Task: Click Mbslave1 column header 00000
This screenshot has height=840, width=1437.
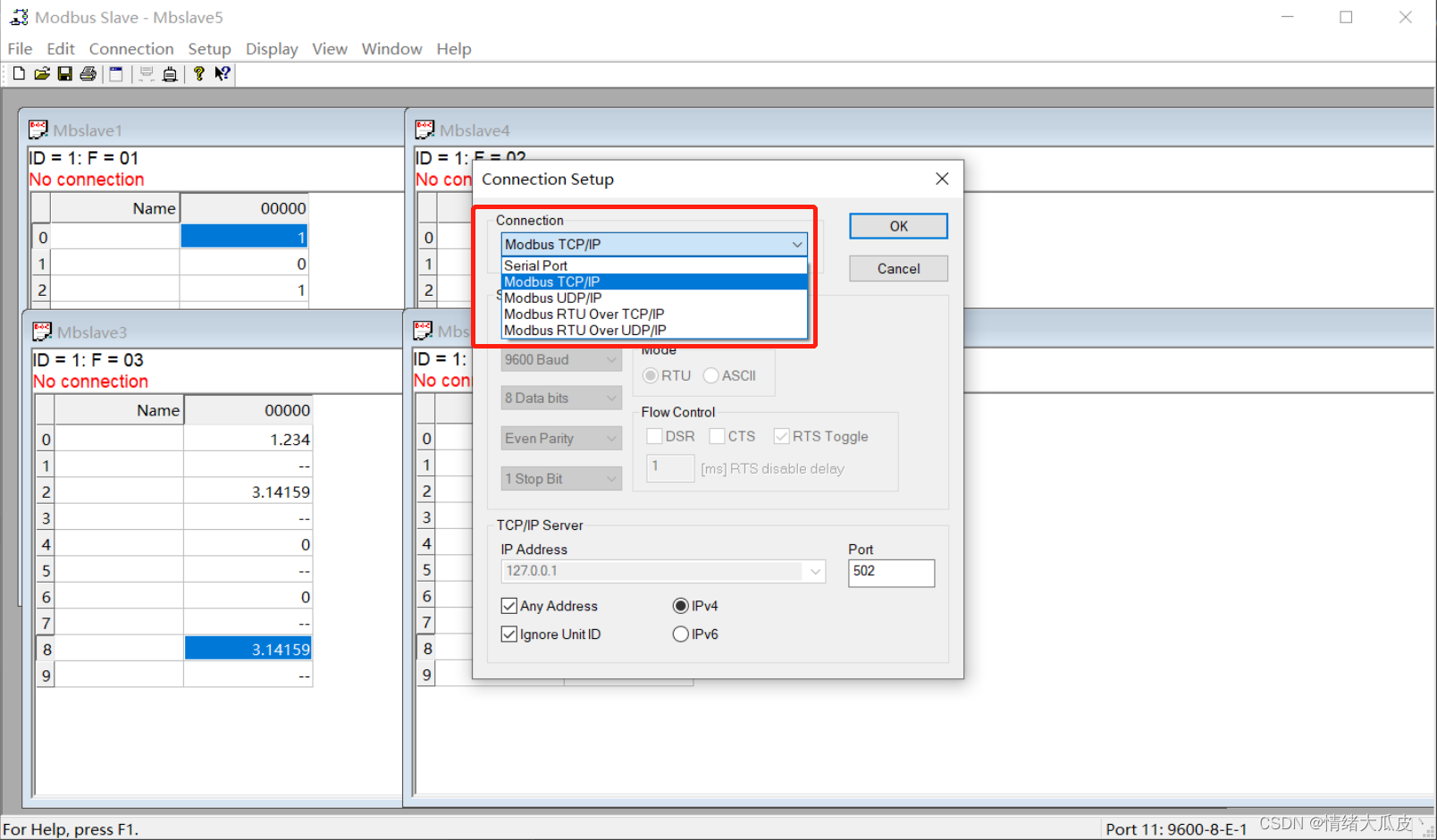Action: coord(245,208)
